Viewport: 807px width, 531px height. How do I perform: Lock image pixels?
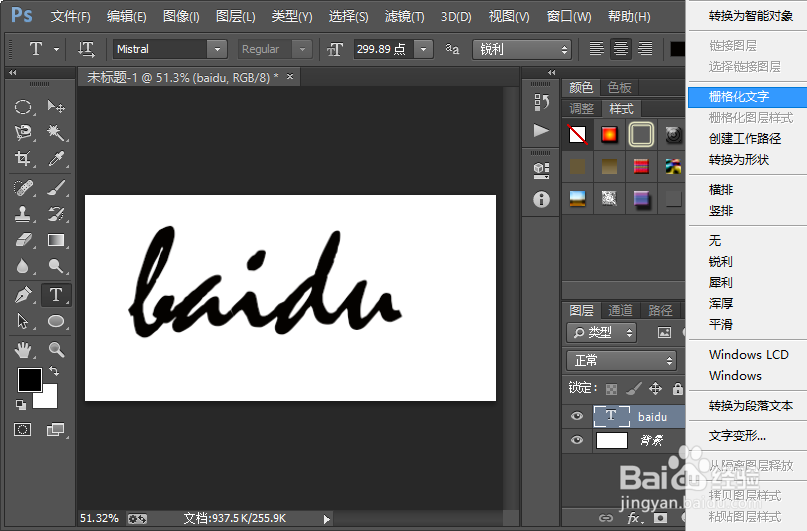[x=634, y=389]
